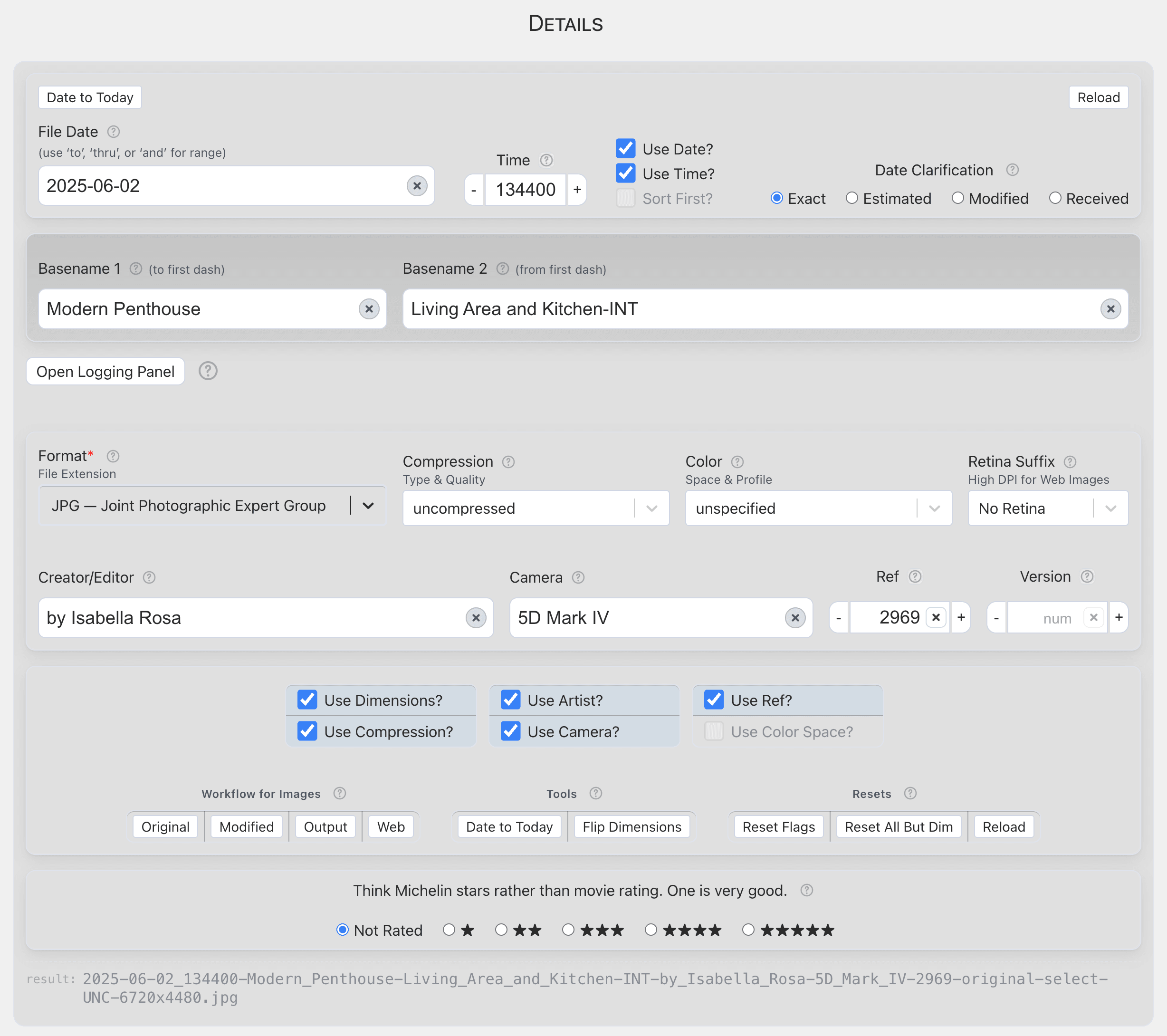Set rating to three stars
Image resolution: width=1167 pixels, height=1036 pixels.
(x=568, y=930)
